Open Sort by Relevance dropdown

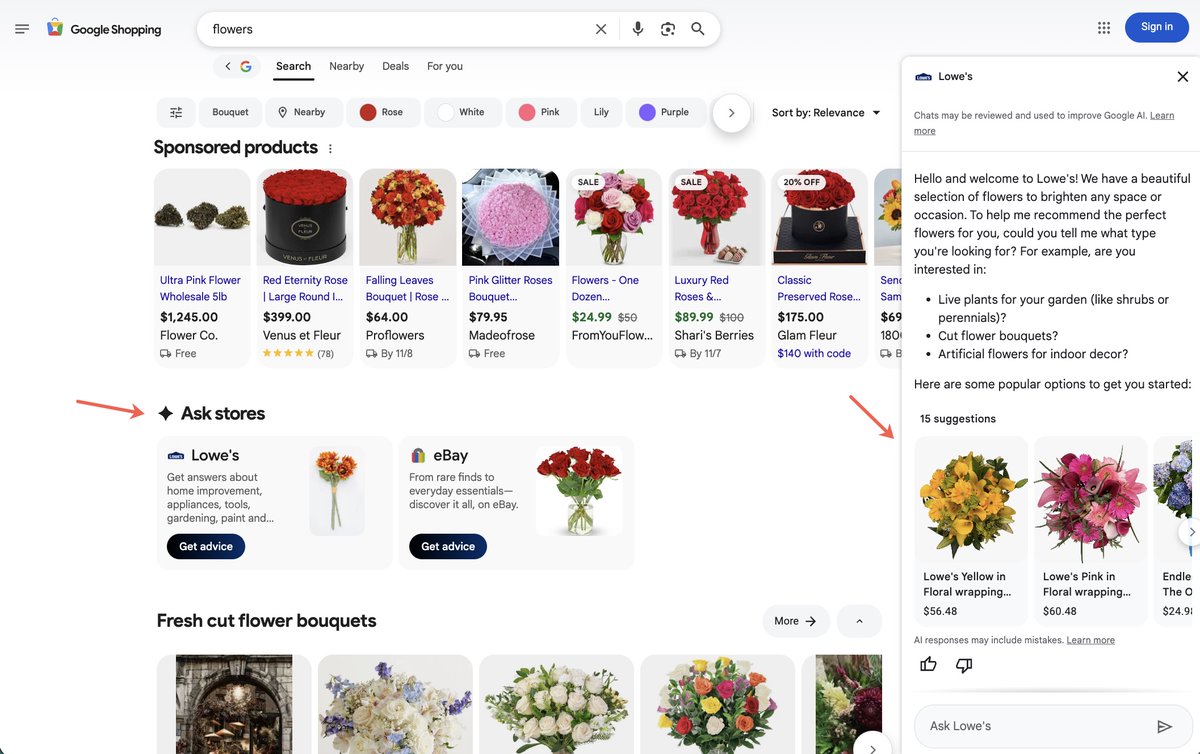(x=826, y=113)
